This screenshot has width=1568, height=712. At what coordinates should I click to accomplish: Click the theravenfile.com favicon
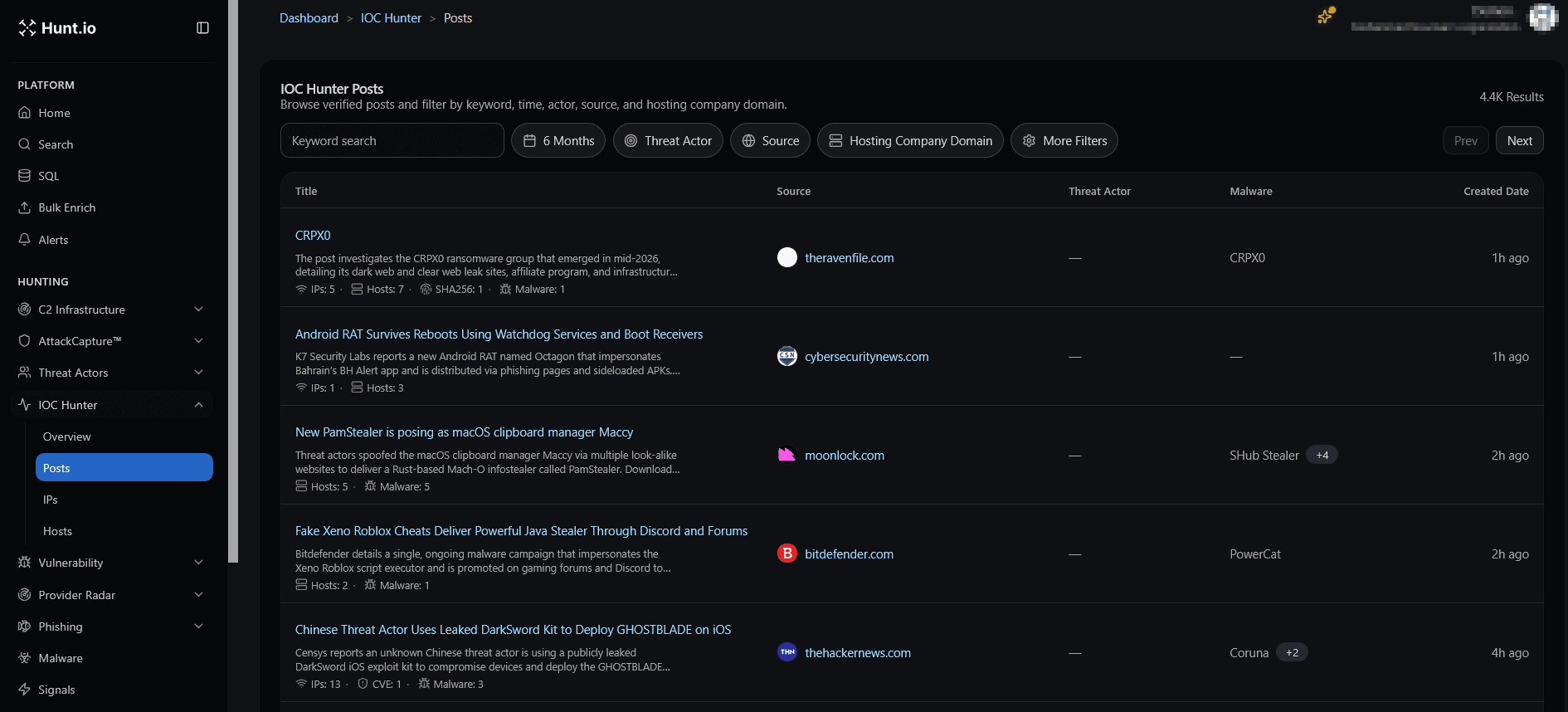(x=787, y=257)
